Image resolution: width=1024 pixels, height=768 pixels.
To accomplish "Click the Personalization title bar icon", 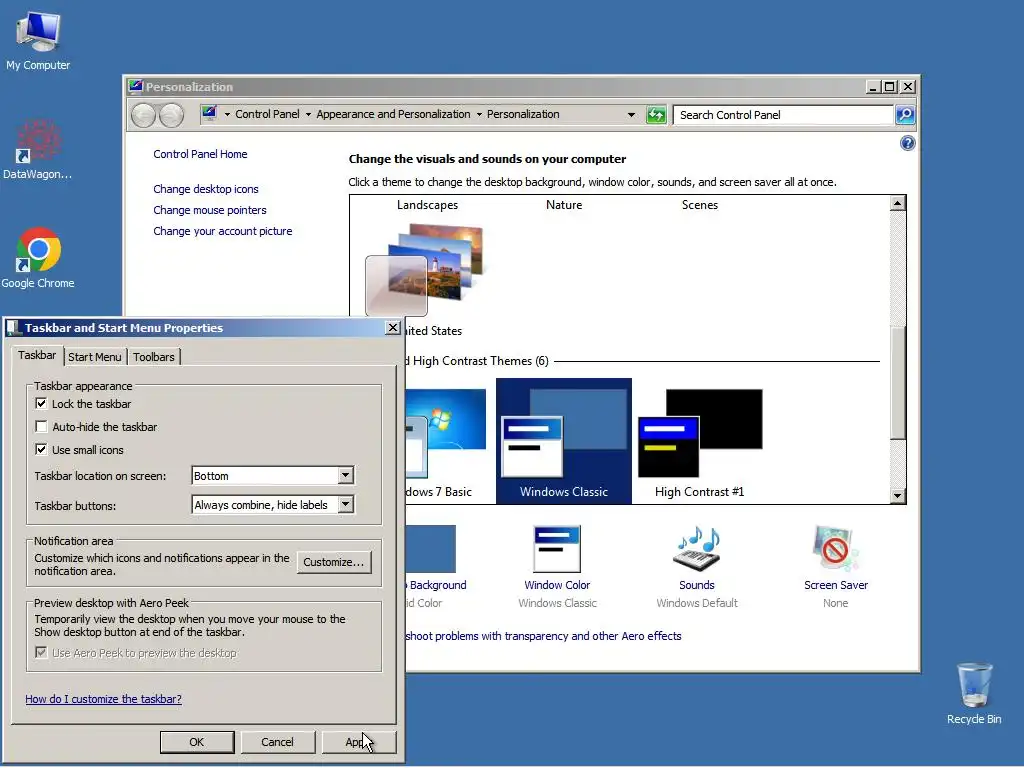I will click(135, 86).
